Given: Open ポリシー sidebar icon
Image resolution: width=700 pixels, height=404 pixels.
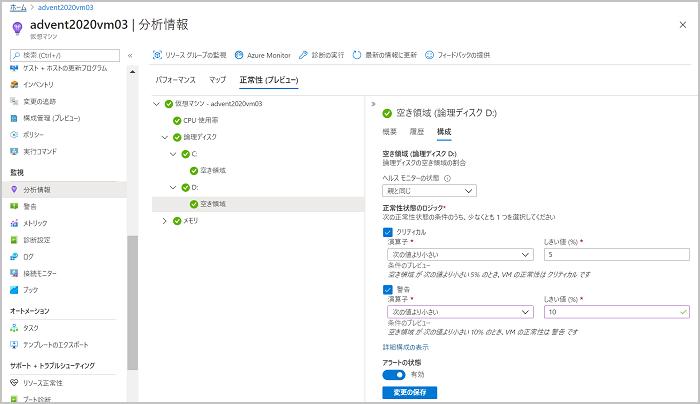Looking at the screenshot, I should (14, 134).
